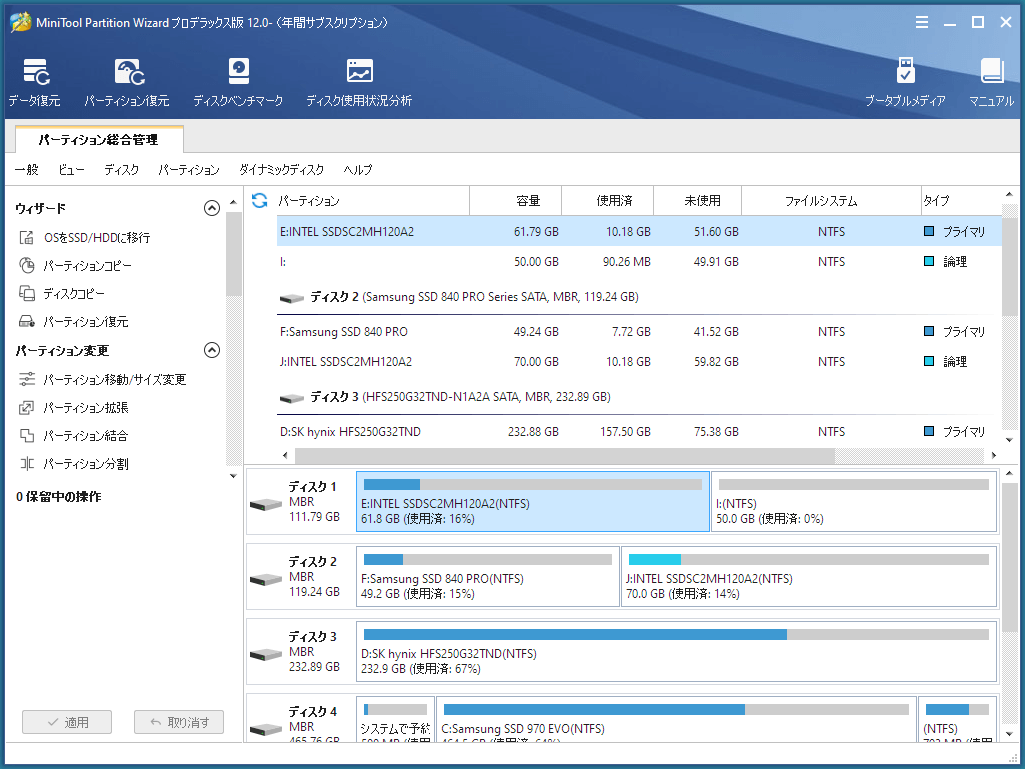The height and width of the screenshot is (769, 1025).
Task: Click the パーティション分割 icon
Action: (27, 464)
